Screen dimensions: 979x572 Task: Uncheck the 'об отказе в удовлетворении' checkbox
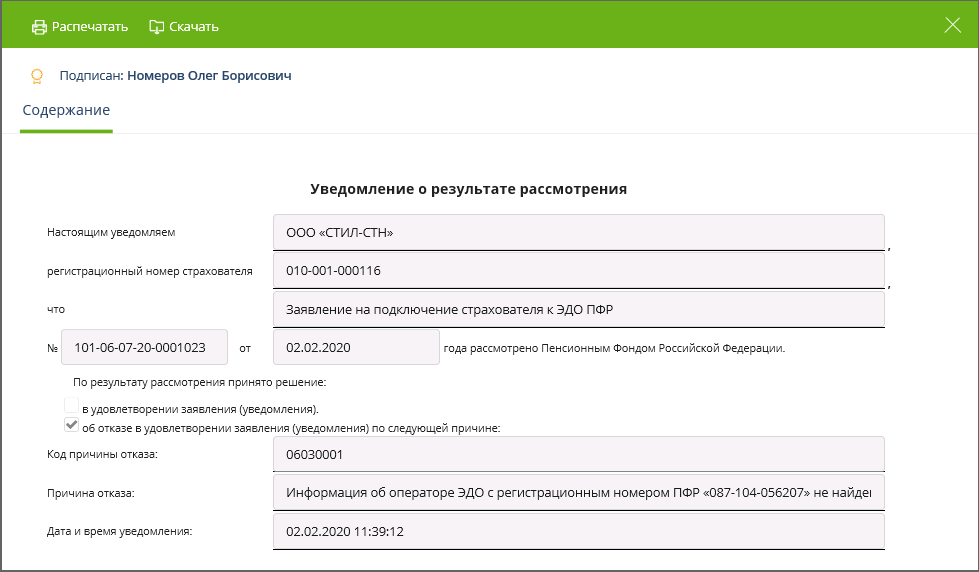71,425
